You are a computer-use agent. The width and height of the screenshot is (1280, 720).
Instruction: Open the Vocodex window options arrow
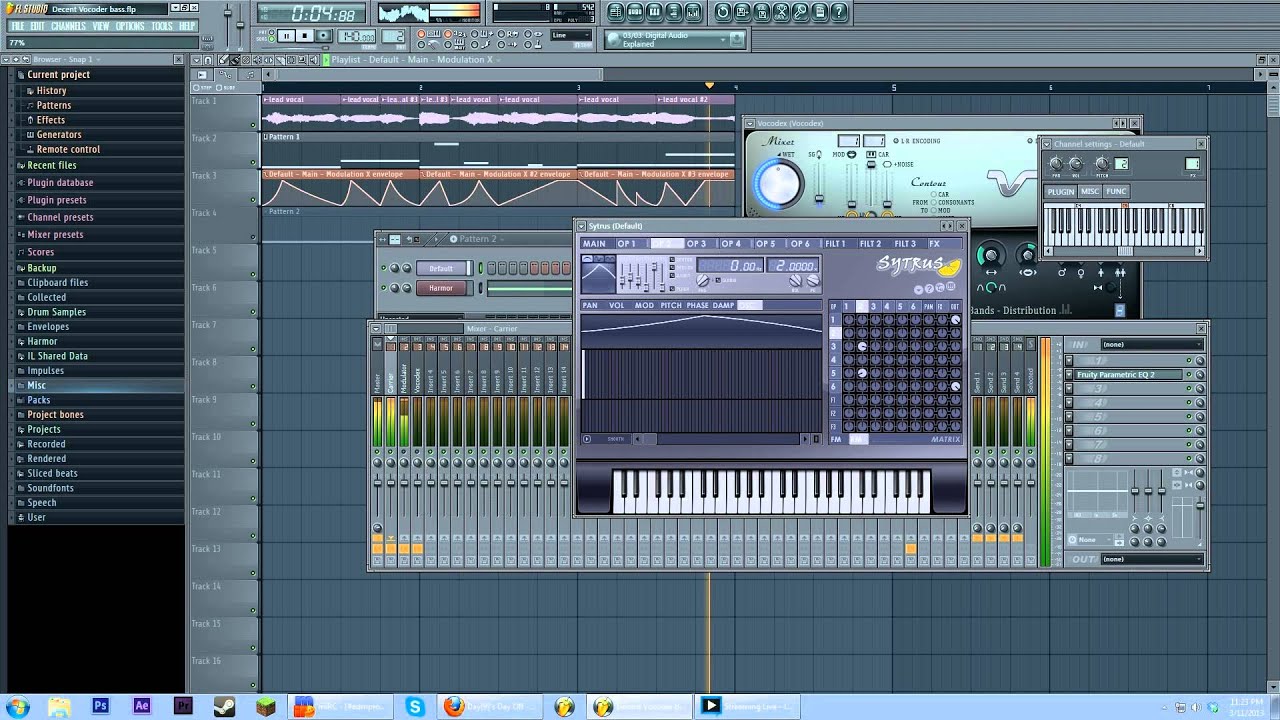tap(749, 123)
